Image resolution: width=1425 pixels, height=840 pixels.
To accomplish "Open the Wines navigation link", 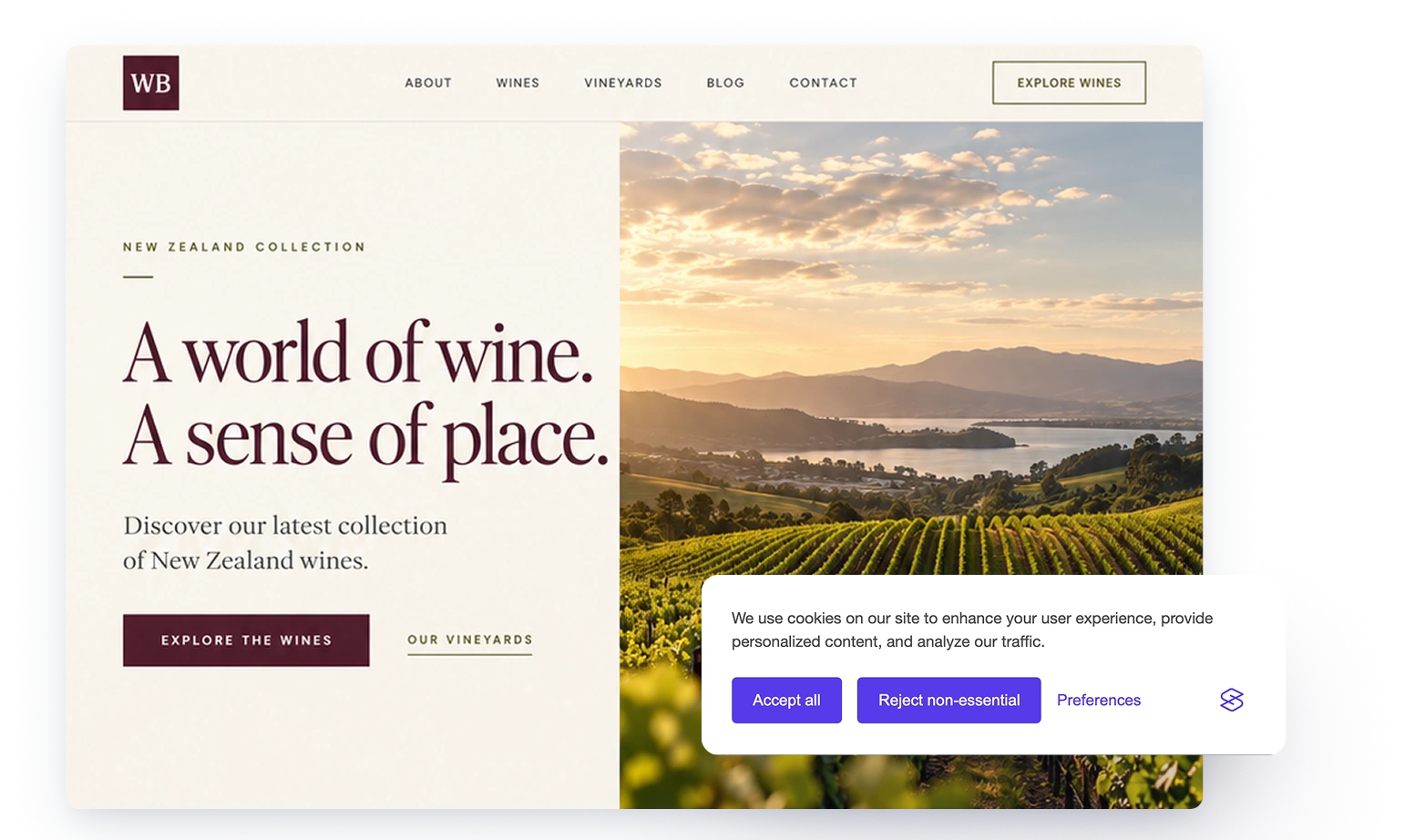I will pyautogui.click(x=518, y=83).
